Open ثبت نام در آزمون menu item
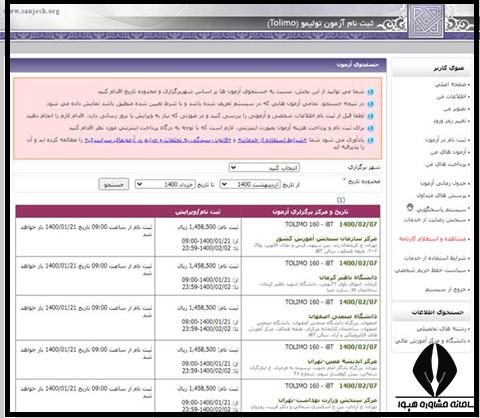The width and height of the screenshot is (480, 418). click(x=445, y=140)
